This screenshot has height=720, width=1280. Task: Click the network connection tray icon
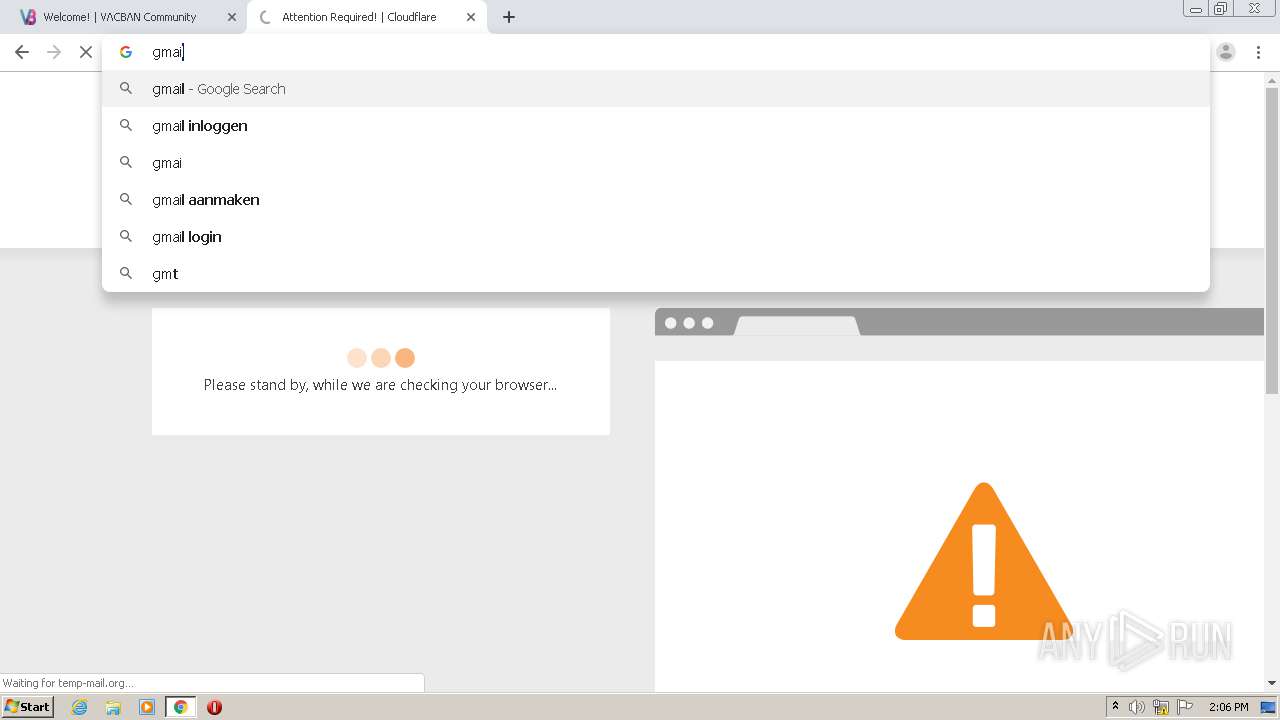[x=1161, y=707]
